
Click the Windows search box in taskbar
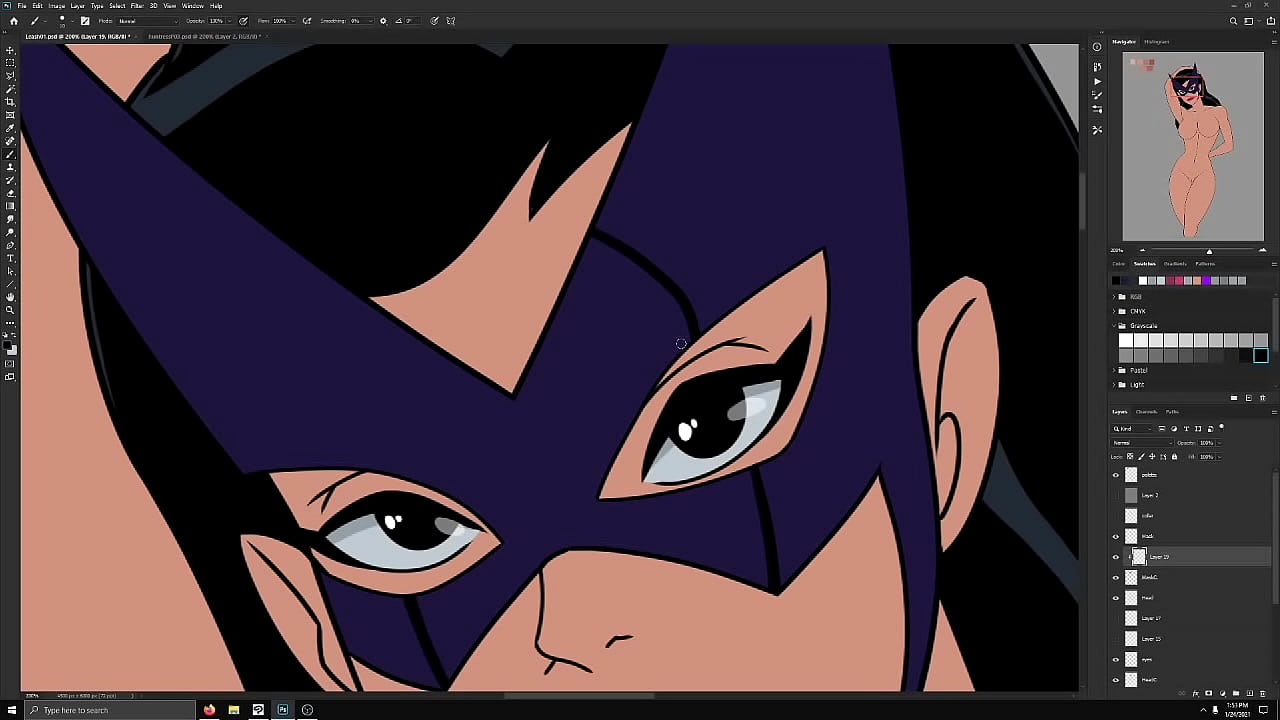[x=75, y=710]
